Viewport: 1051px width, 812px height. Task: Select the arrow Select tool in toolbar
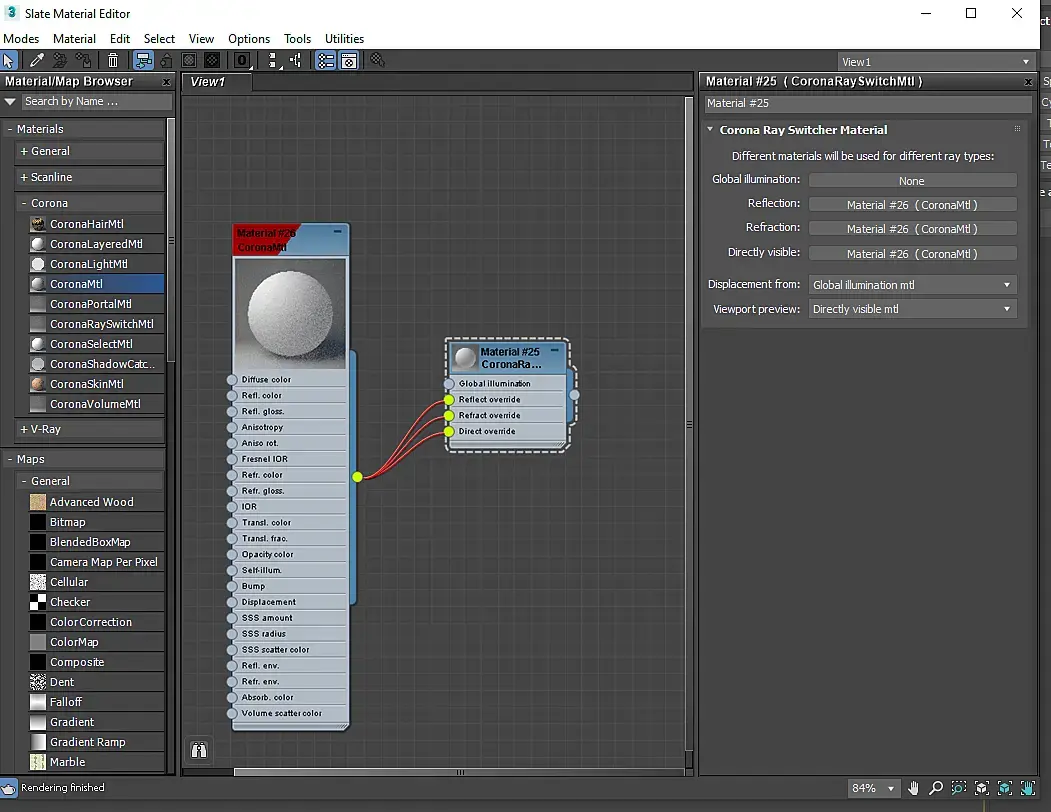pyautogui.click(x=9, y=61)
